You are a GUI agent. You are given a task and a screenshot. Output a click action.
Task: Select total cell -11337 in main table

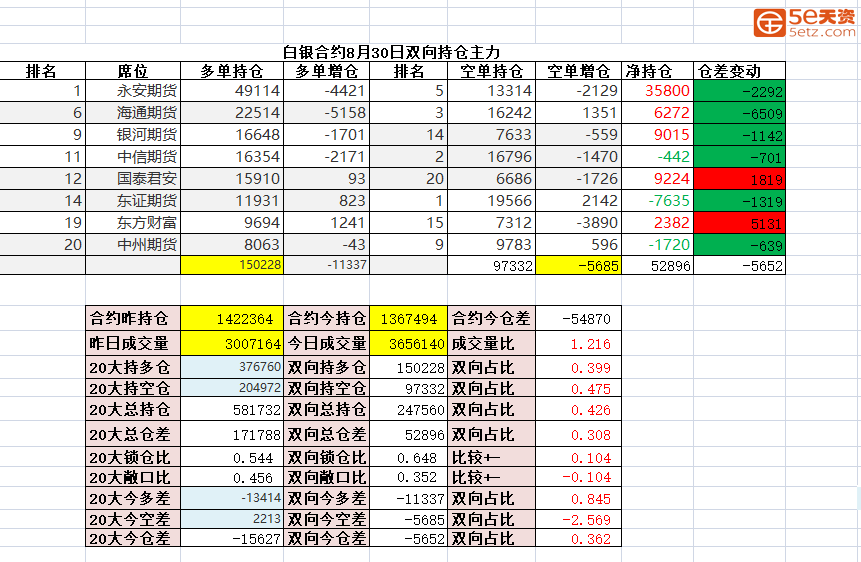click(327, 265)
